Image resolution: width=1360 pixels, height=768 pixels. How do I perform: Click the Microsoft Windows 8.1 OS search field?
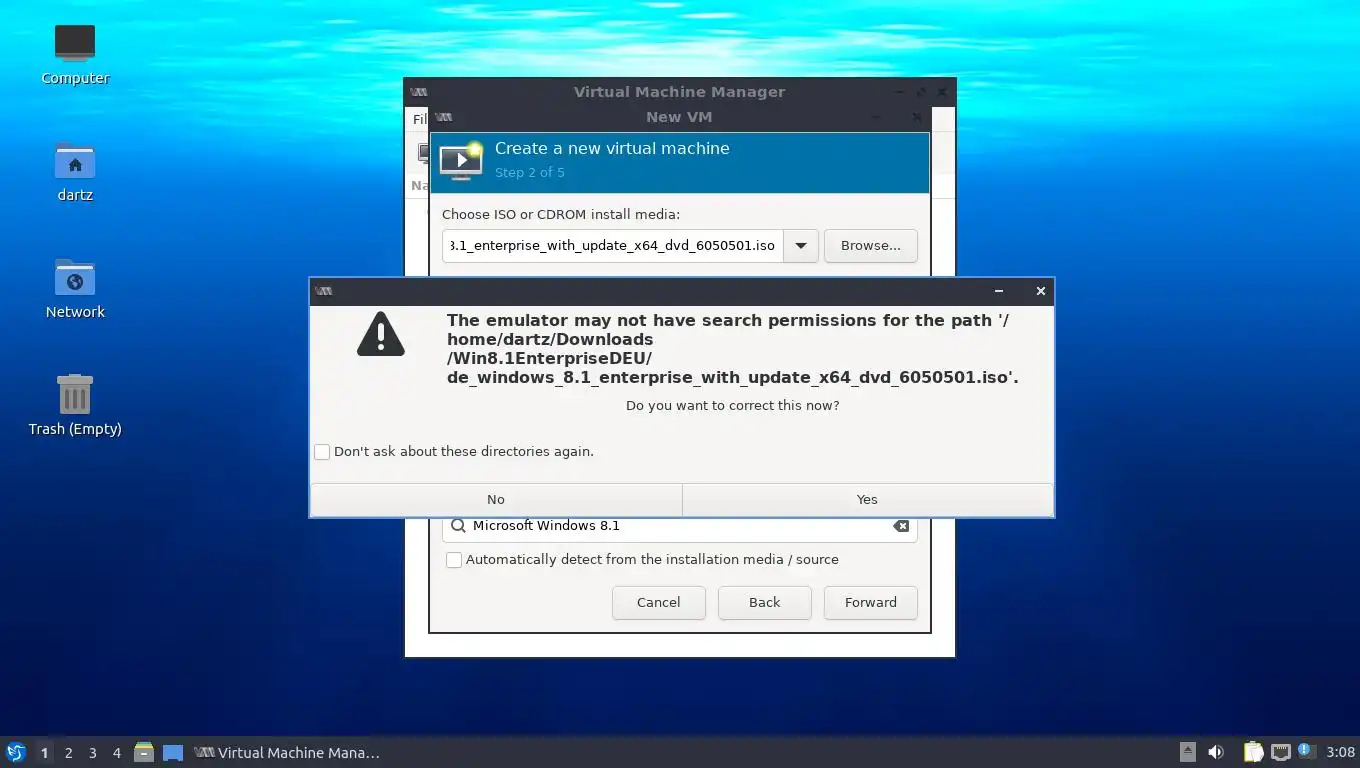pos(679,526)
